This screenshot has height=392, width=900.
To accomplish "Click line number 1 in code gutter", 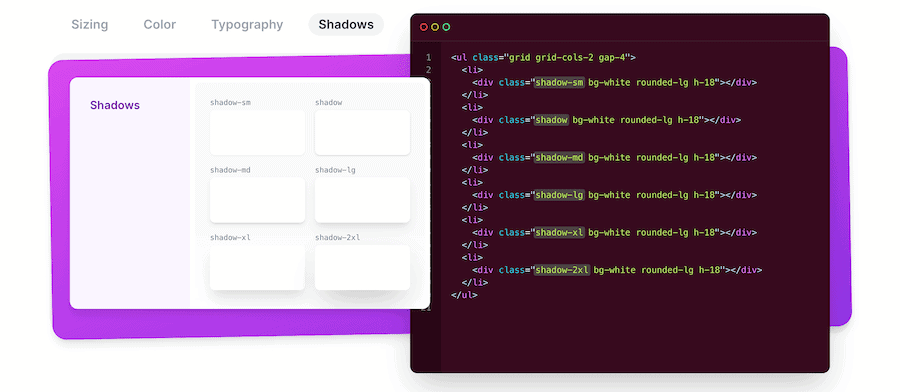I will (x=428, y=57).
